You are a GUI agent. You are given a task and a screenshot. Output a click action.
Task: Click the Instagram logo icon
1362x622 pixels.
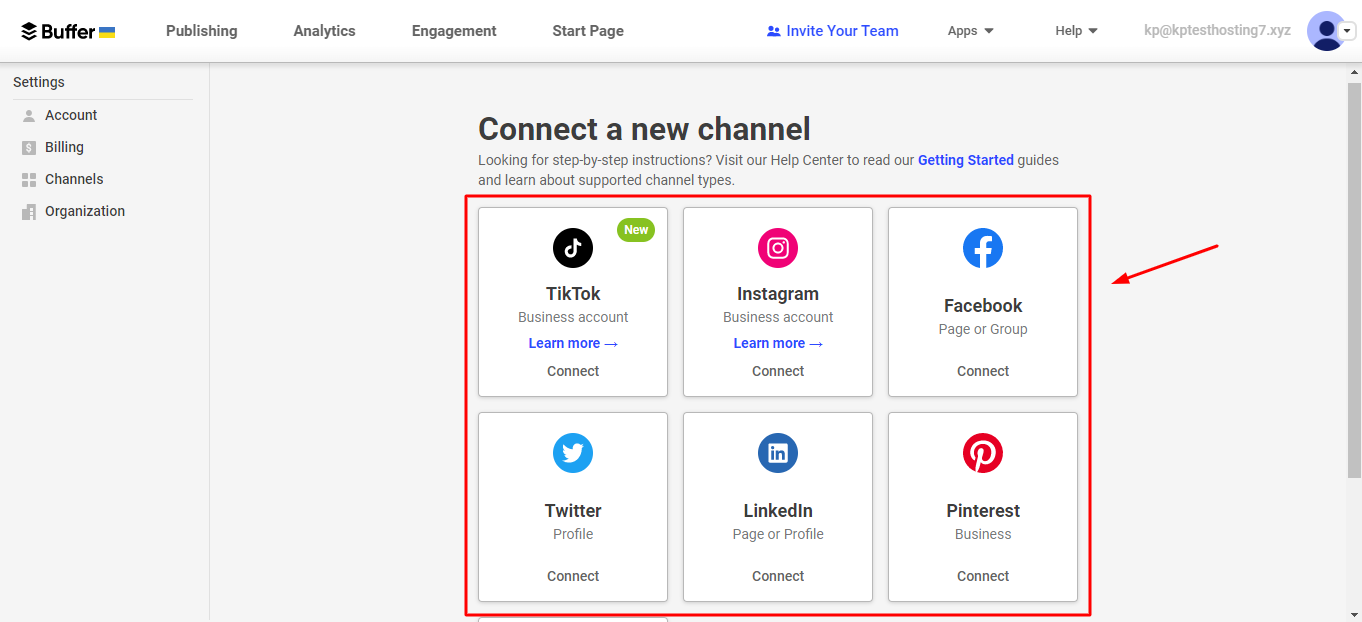click(778, 248)
